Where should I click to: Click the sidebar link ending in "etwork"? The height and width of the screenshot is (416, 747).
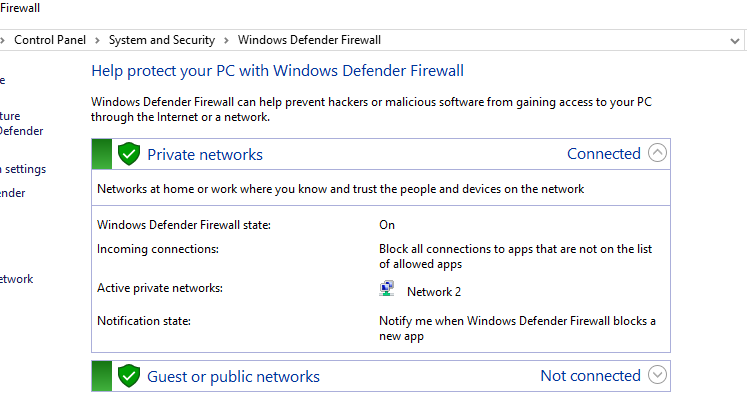point(17,279)
